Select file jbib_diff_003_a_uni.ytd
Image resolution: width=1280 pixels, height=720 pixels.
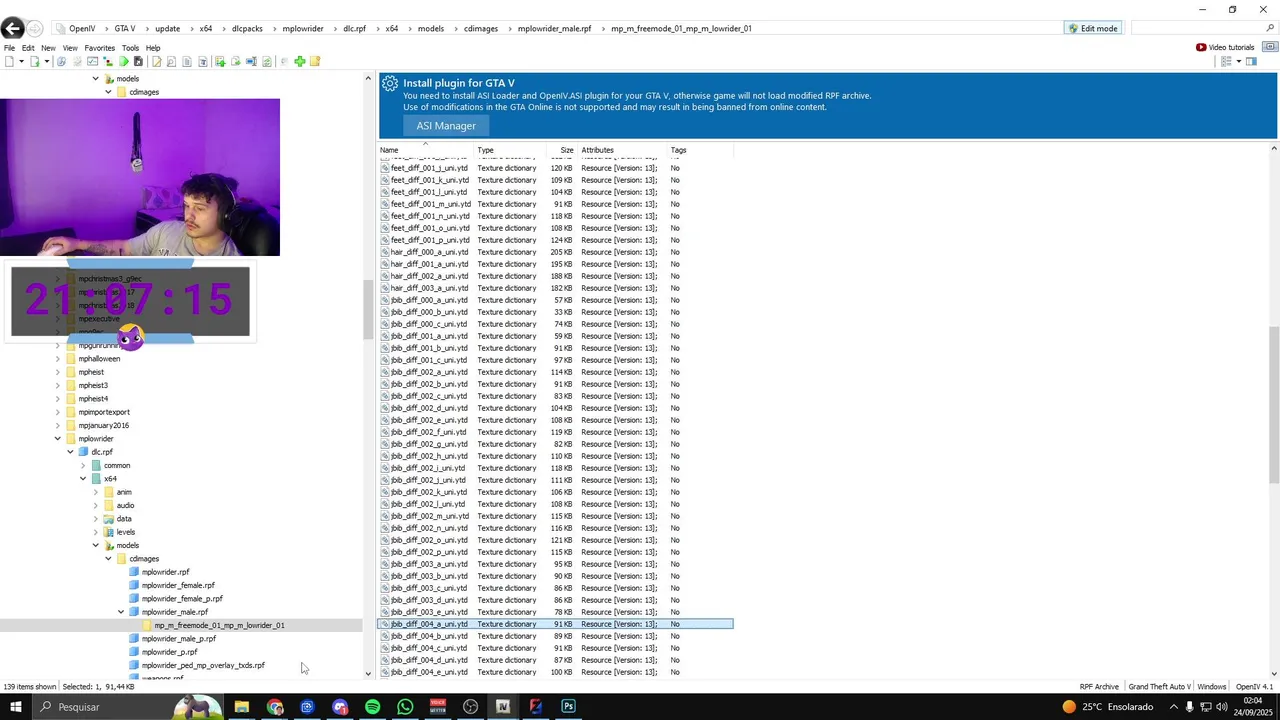pyautogui.click(x=429, y=564)
